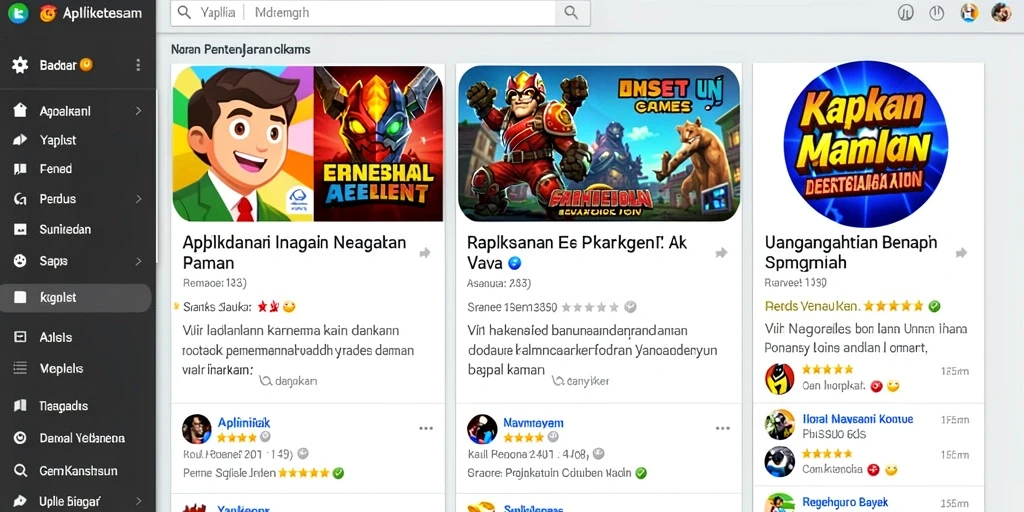Click the Remaoe: 133) text in first card
The image size is (1024, 512).
(214, 283)
